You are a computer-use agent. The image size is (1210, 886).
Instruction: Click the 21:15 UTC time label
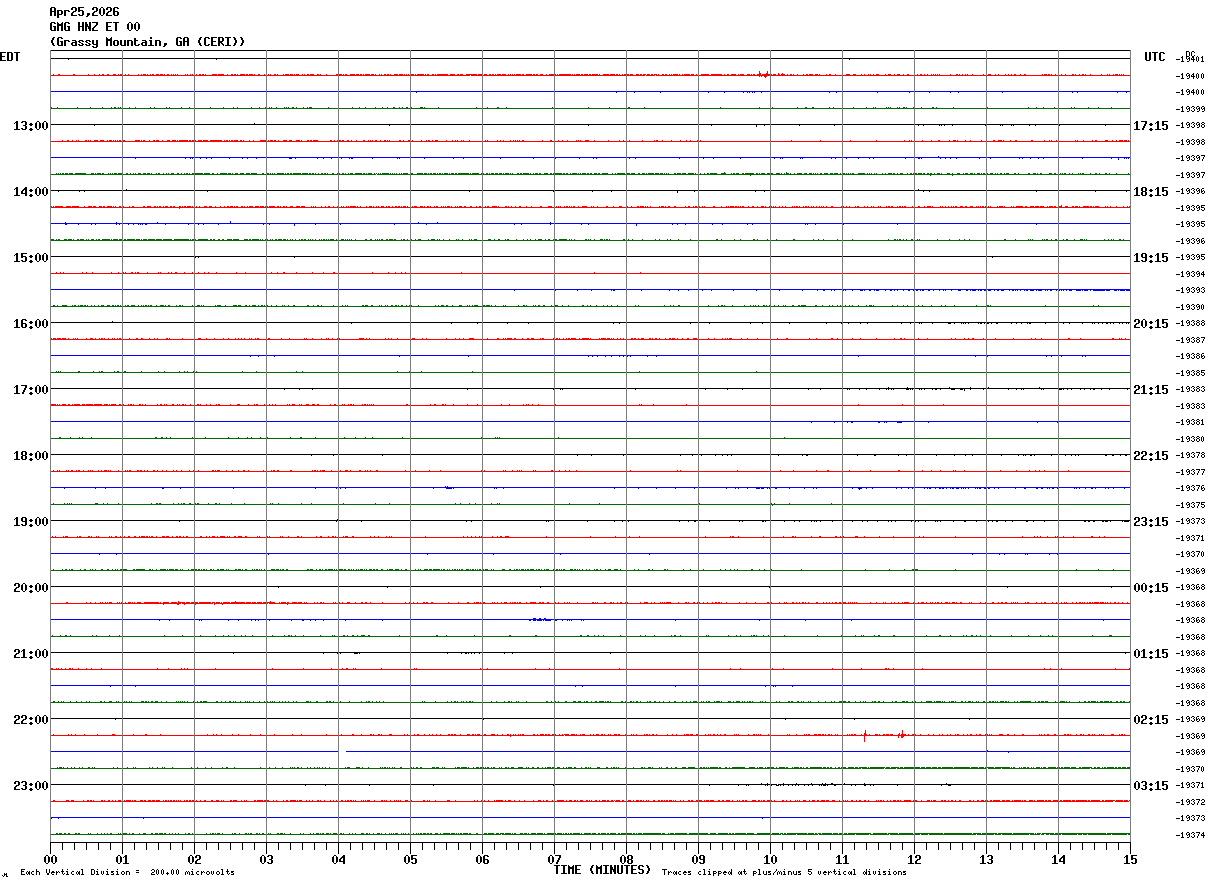(1151, 389)
